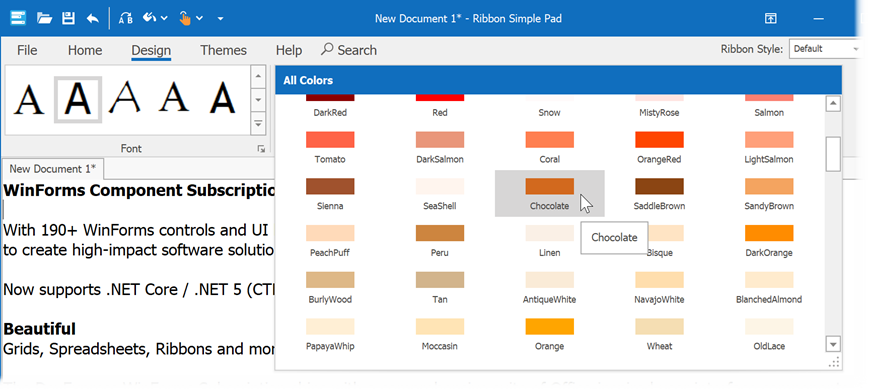Select the Design ribbon tab
The width and height of the screenshot is (869, 390).
(x=151, y=50)
